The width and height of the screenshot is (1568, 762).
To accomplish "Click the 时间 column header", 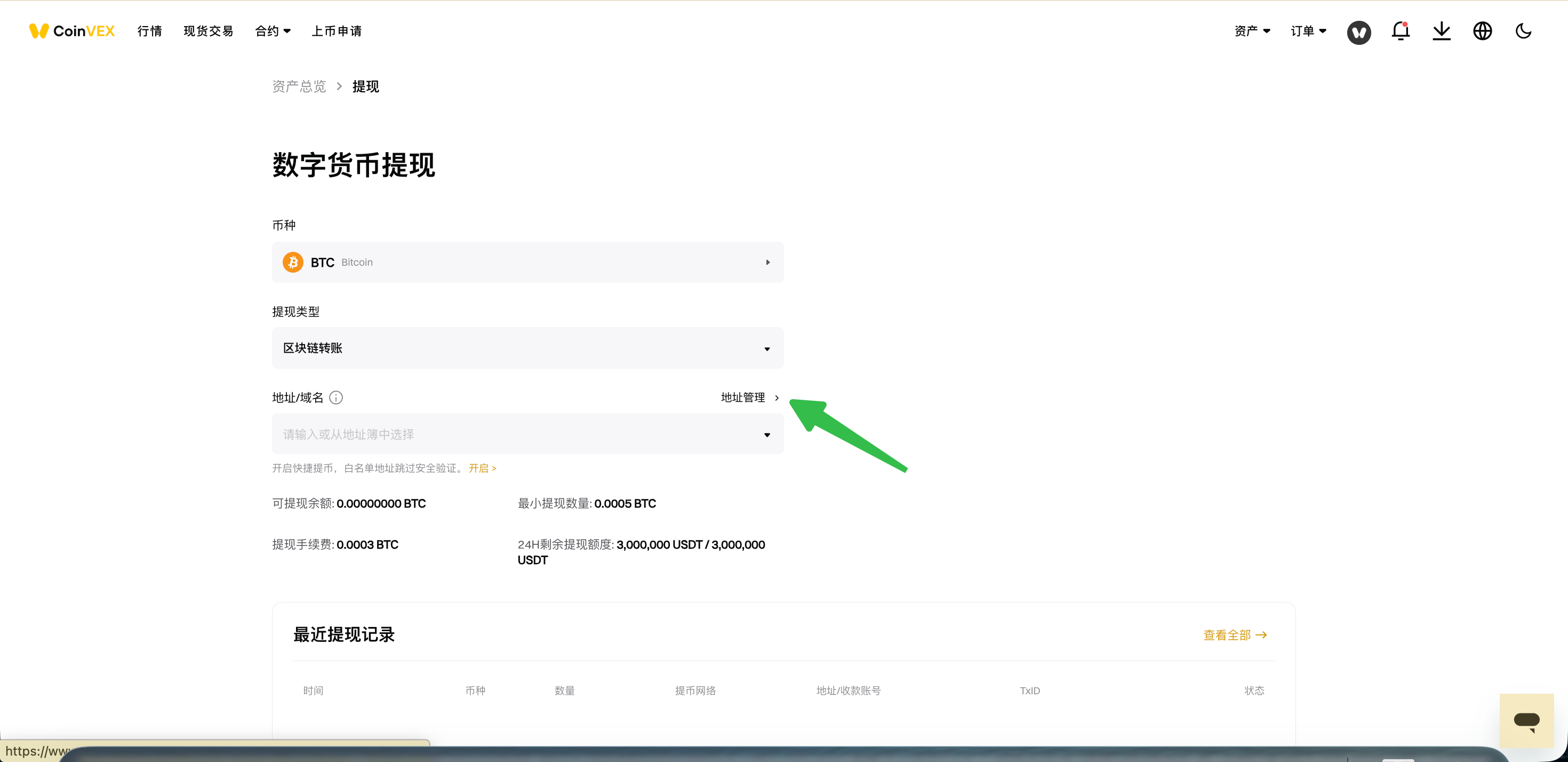I will coord(314,690).
